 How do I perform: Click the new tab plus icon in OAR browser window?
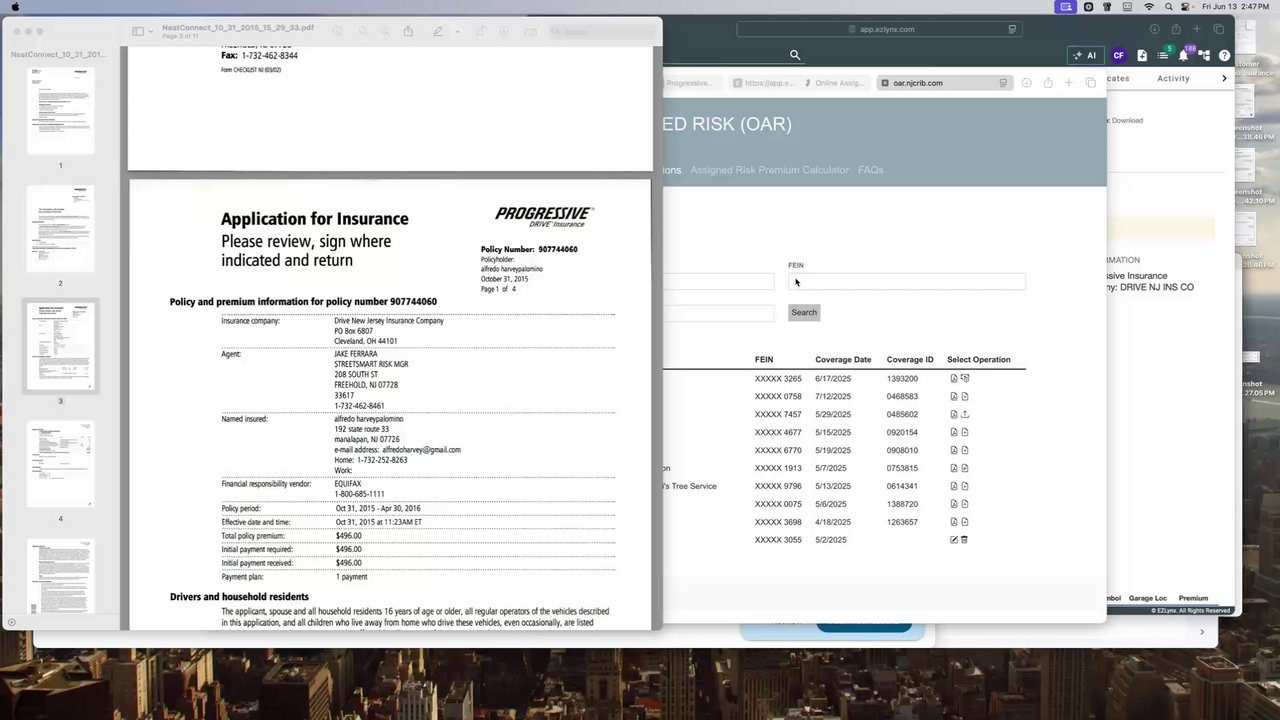pyautogui.click(x=1069, y=83)
